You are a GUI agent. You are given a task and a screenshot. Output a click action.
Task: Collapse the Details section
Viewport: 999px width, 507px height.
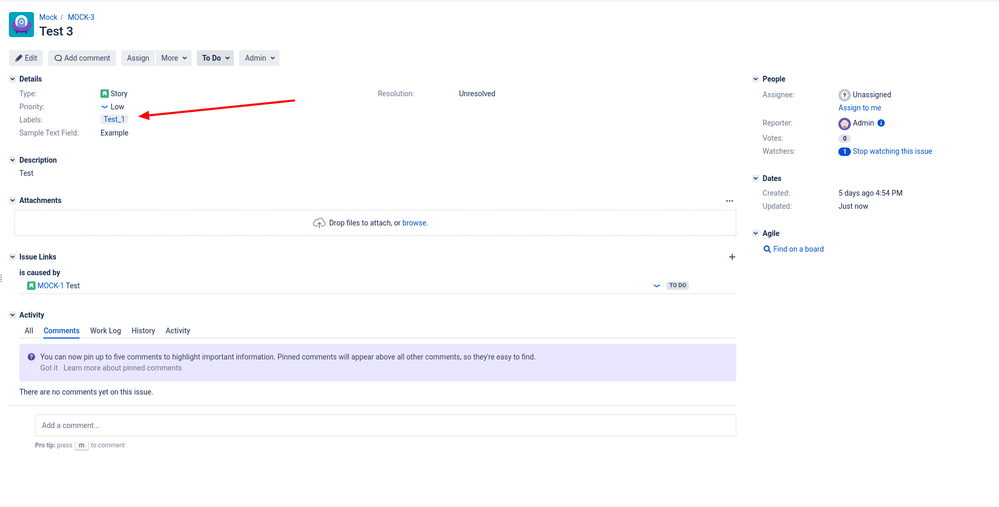coord(12,79)
